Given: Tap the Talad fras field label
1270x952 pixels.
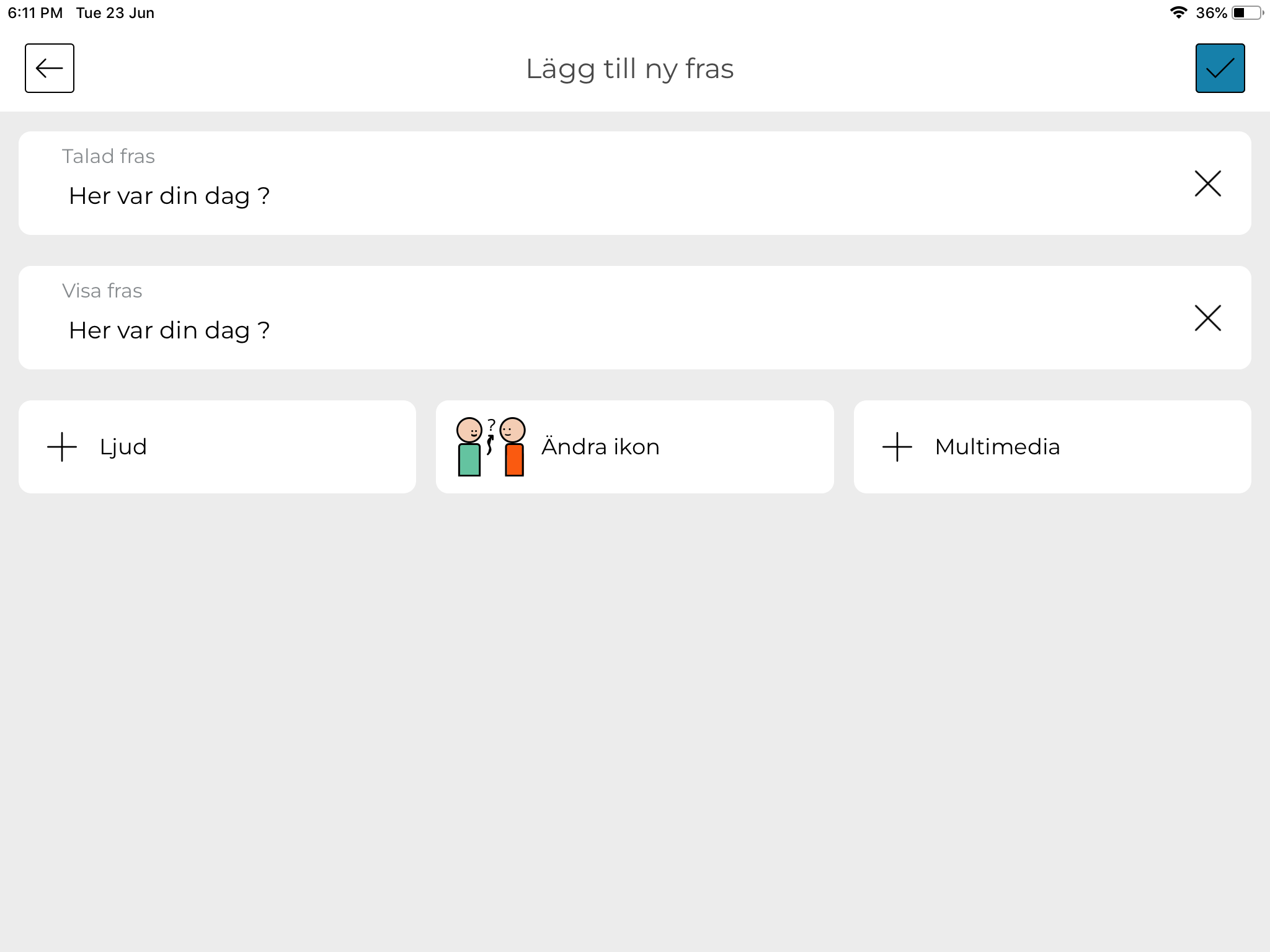Looking at the screenshot, I should pos(109,156).
